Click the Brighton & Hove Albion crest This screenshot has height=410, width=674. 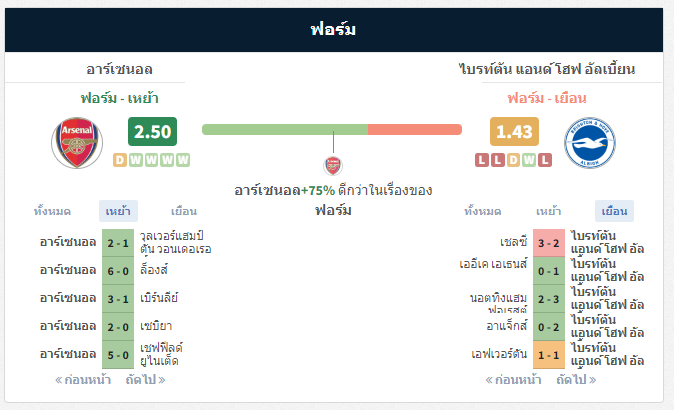pos(590,143)
